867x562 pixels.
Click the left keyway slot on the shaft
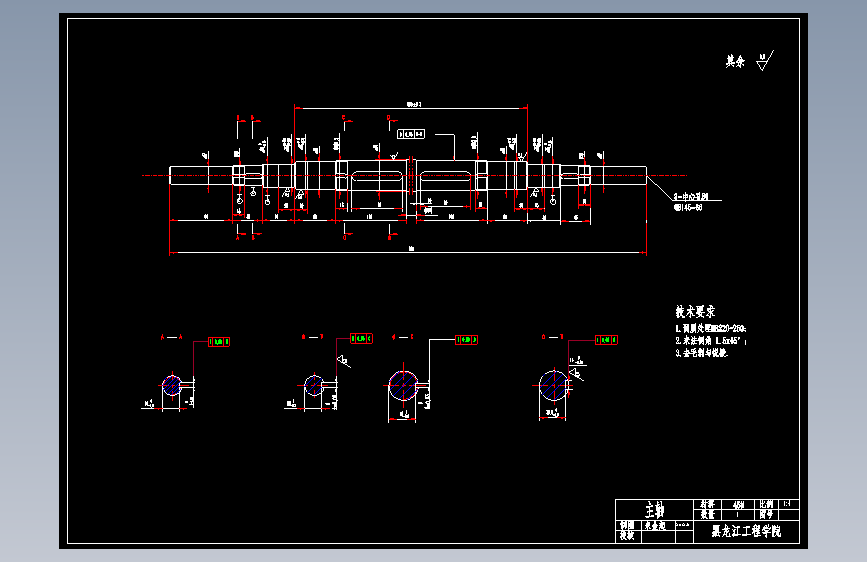click(x=379, y=176)
